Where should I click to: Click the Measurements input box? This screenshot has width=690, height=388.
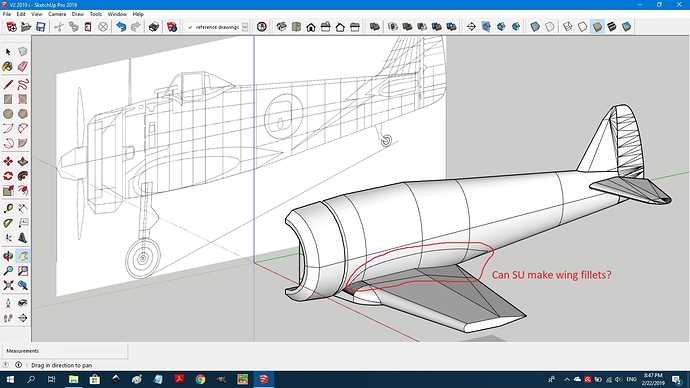pos(64,351)
